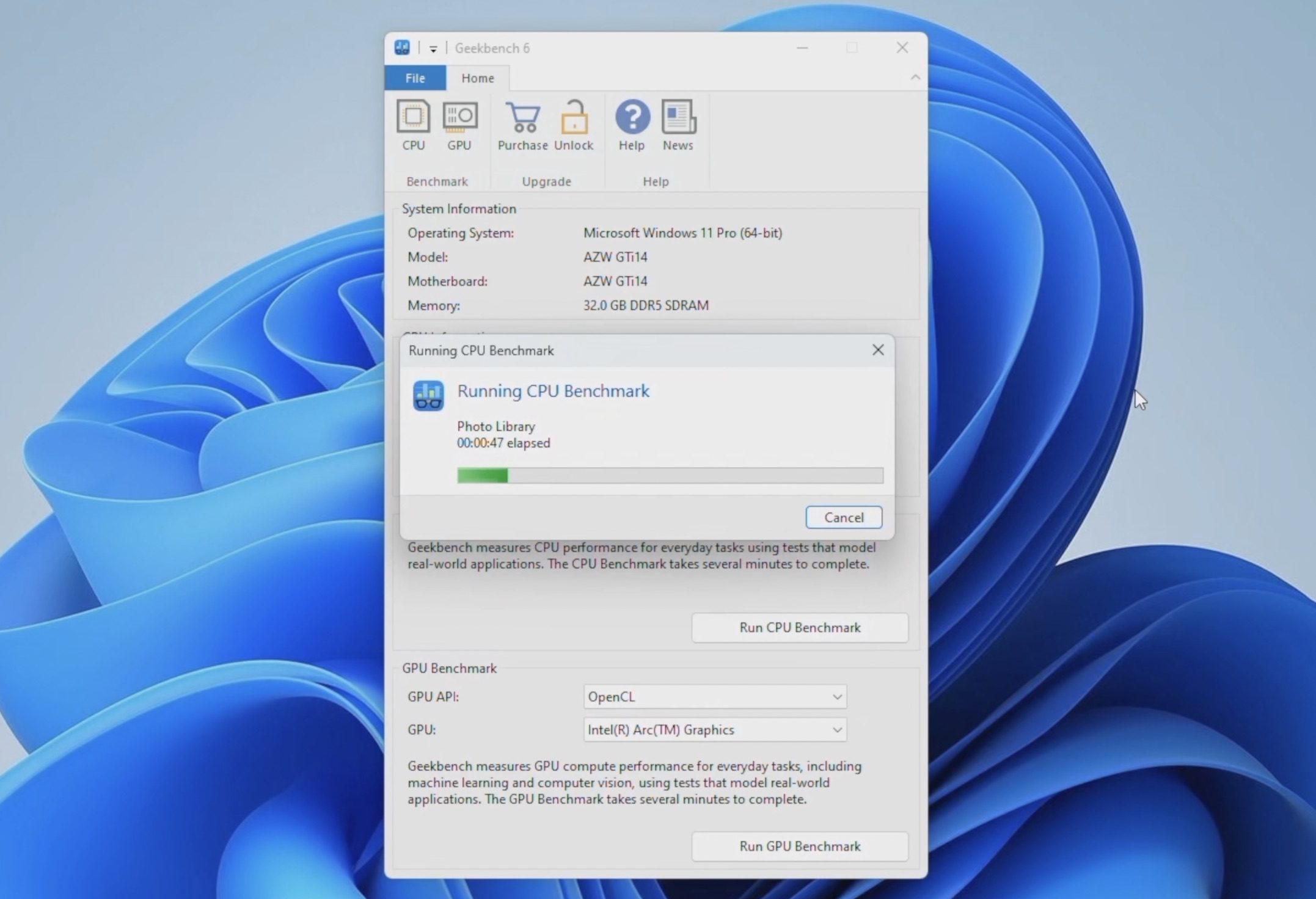The image size is (1316, 899).
Task: Open the quick access toolbar dropdown arrow
Action: click(x=433, y=49)
